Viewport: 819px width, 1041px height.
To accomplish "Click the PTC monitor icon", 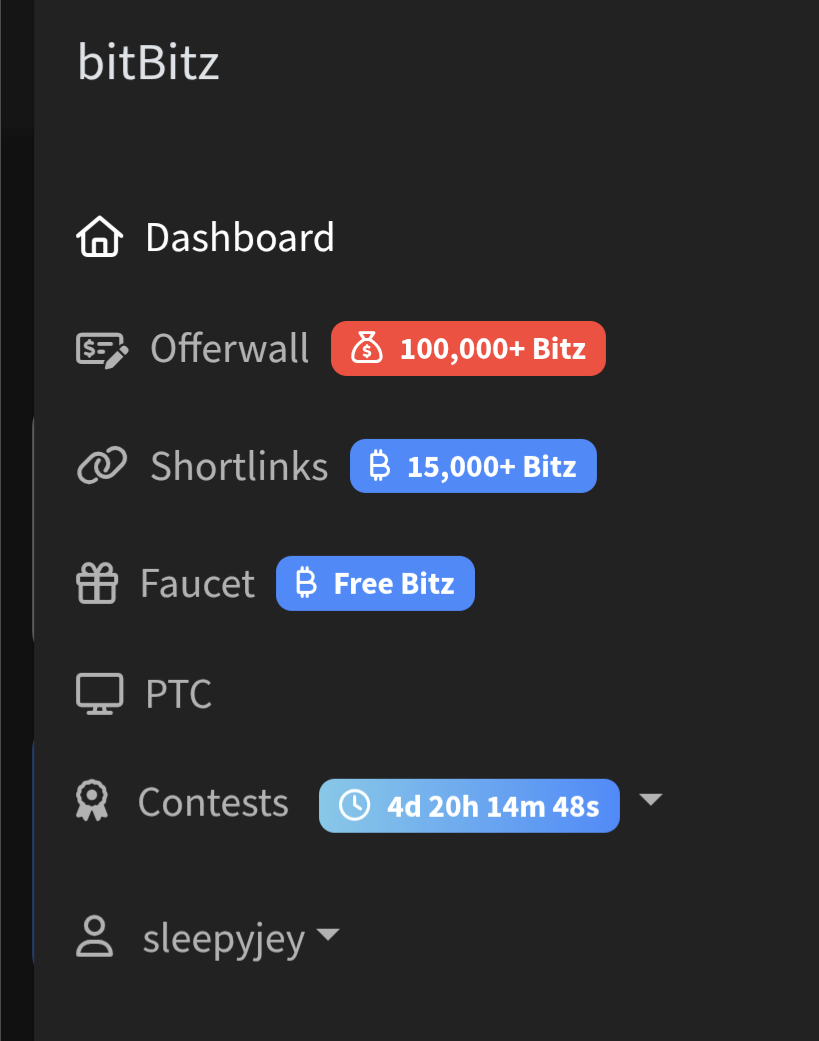I will pos(100,694).
